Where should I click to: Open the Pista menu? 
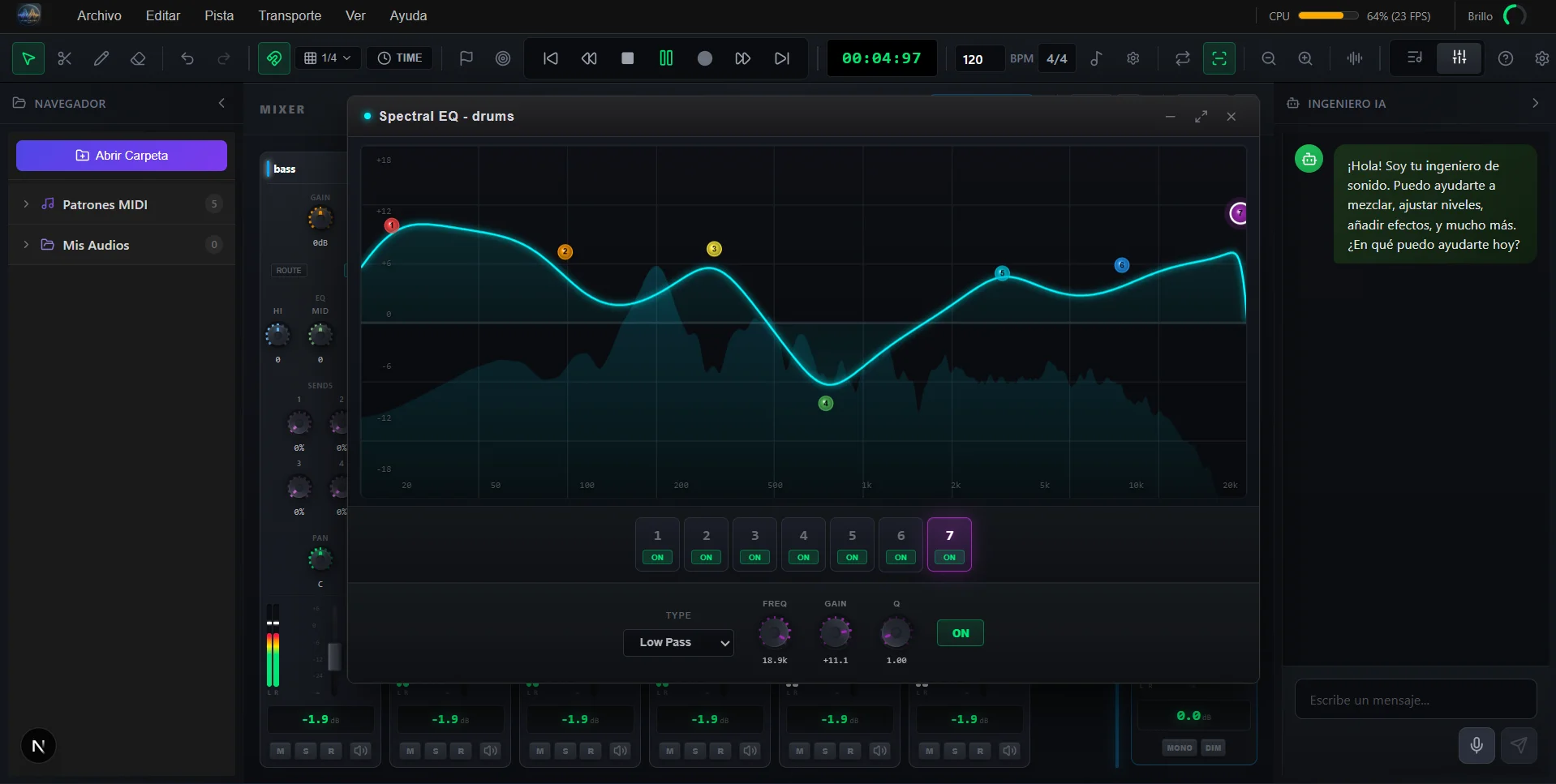pyautogui.click(x=219, y=15)
